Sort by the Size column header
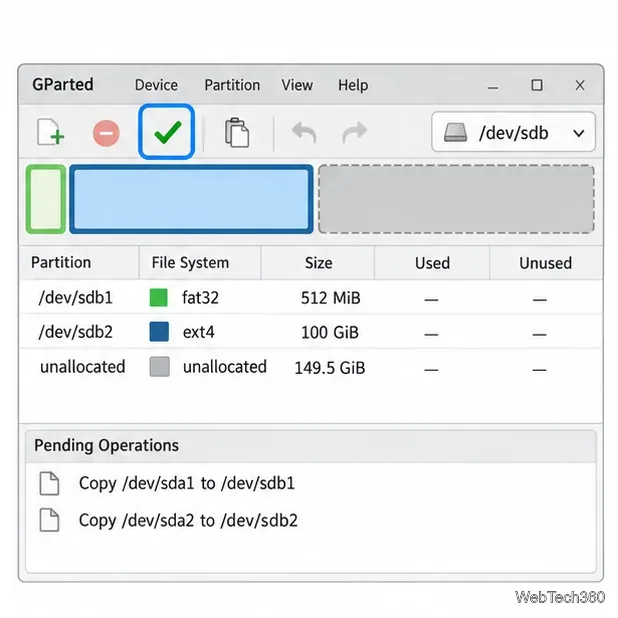The image size is (618, 618). pyautogui.click(x=318, y=262)
